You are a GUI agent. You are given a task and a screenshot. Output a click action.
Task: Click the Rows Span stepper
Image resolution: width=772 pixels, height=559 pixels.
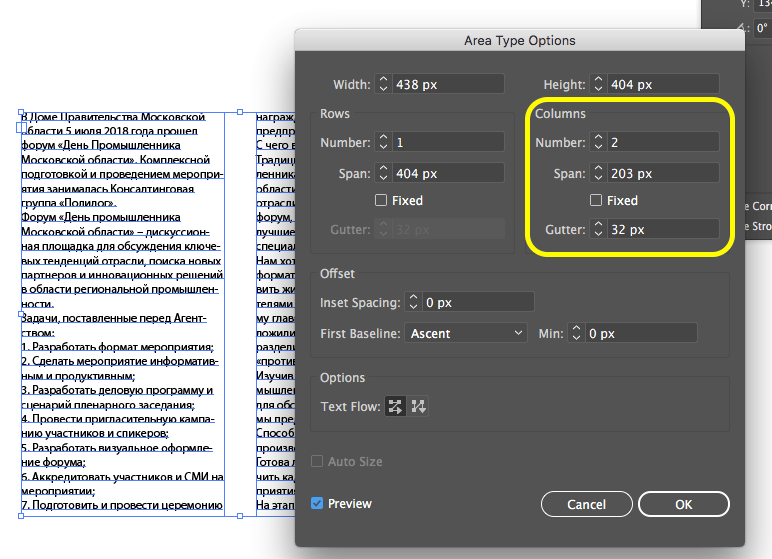tap(384, 173)
